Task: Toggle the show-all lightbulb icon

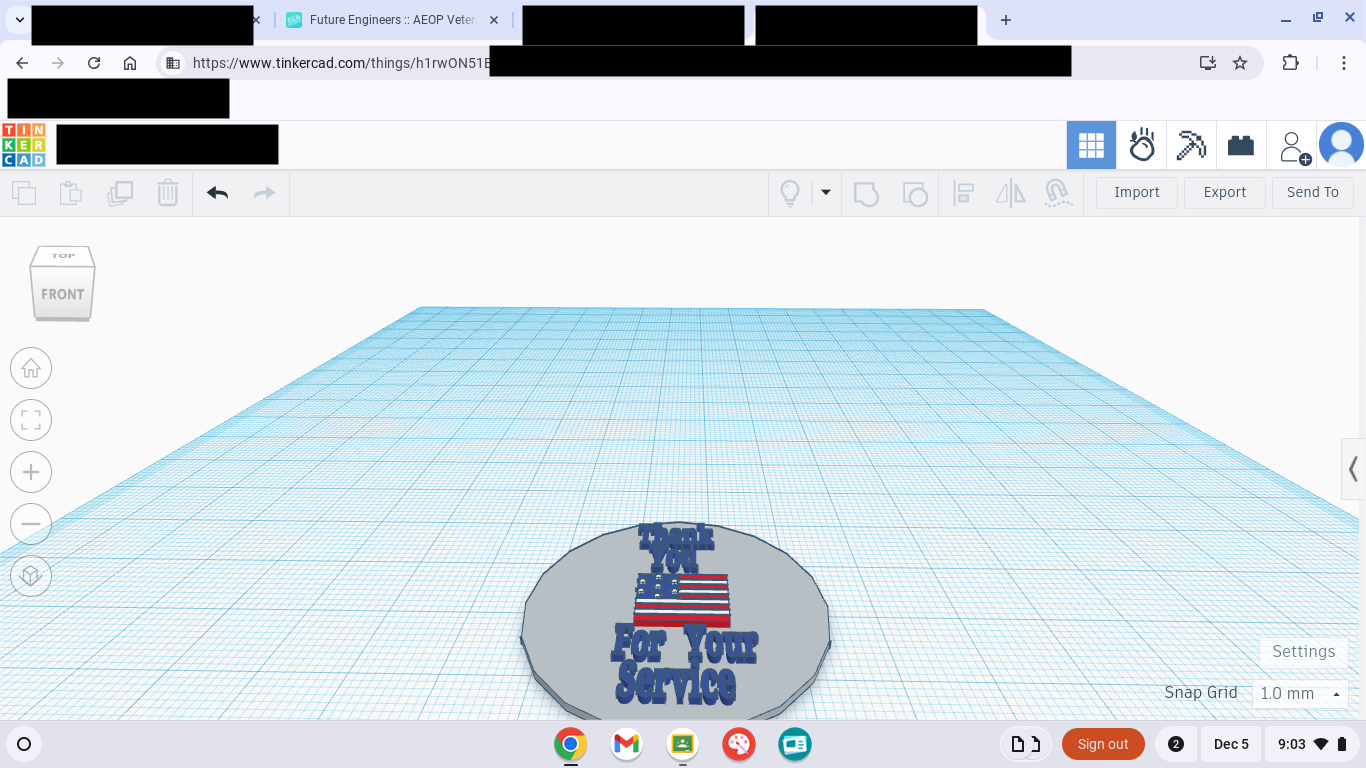Action: point(790,193)
